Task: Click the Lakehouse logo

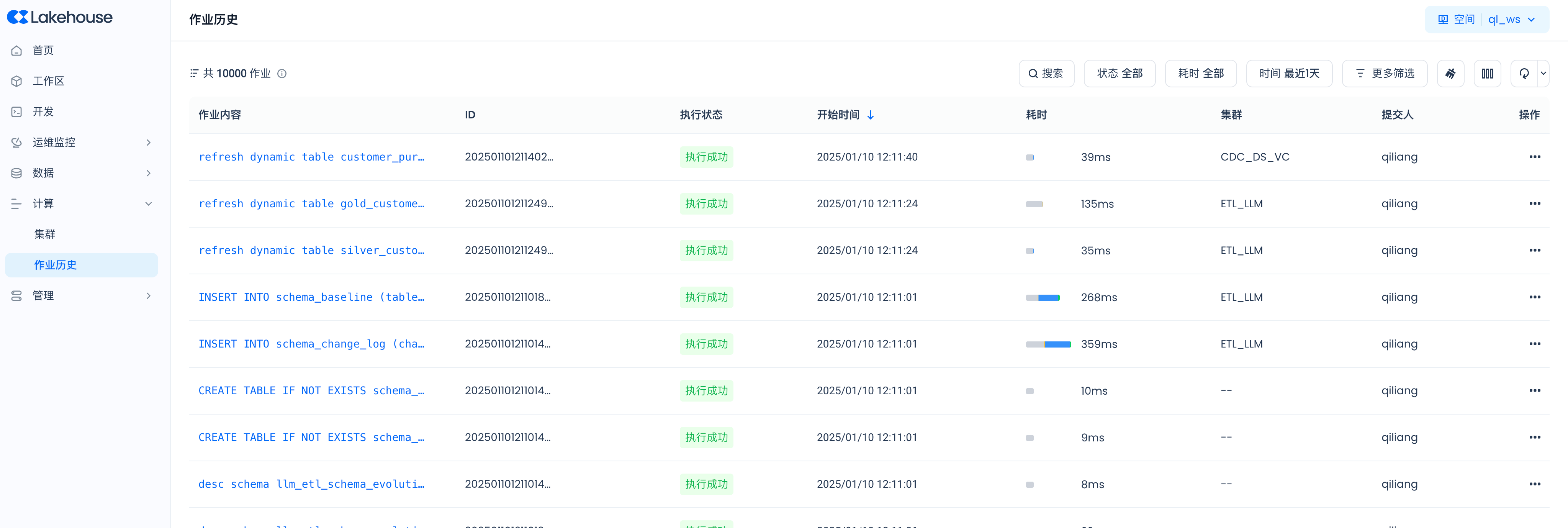Action: coord(60,17)
